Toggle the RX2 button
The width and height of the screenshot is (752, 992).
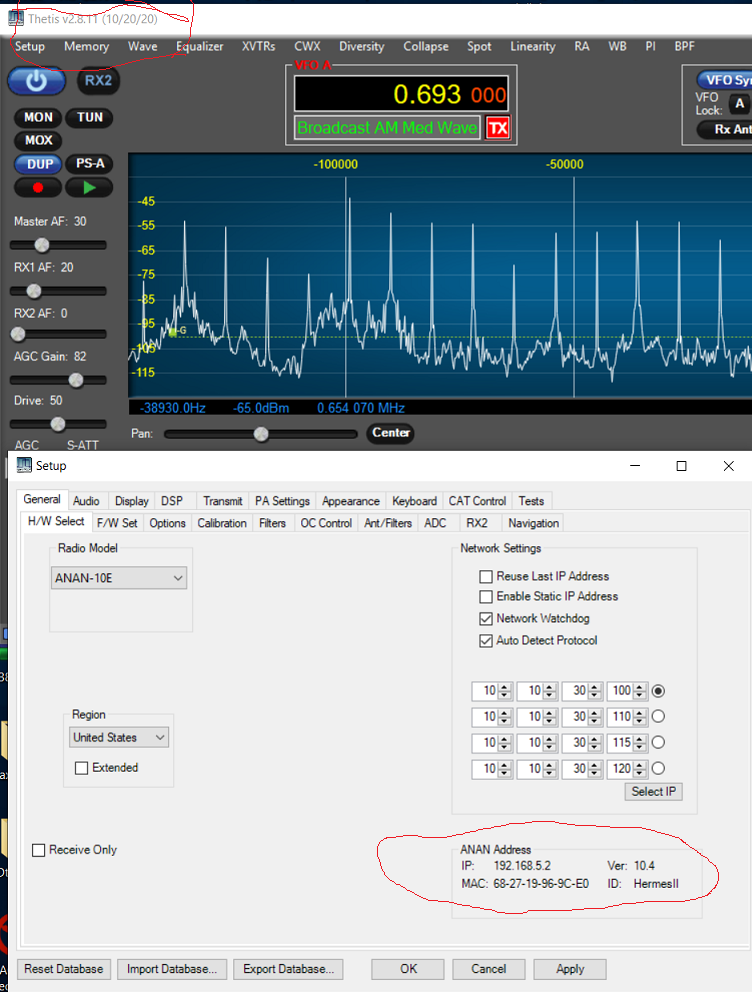[98, 81]
